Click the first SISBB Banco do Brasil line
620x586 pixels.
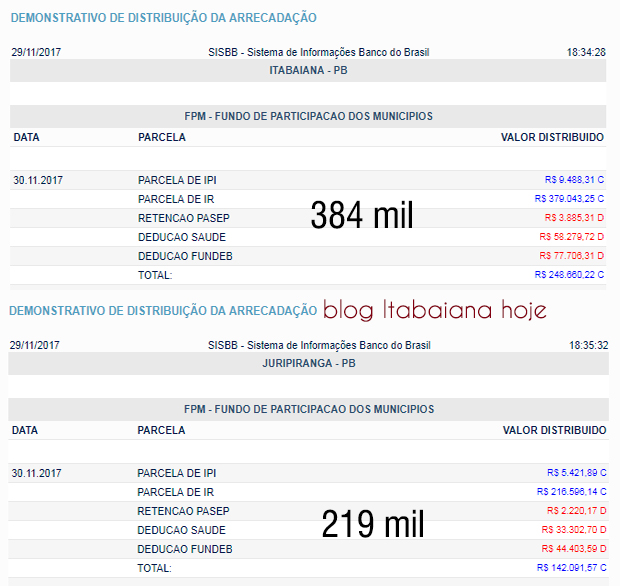point(319,53)
